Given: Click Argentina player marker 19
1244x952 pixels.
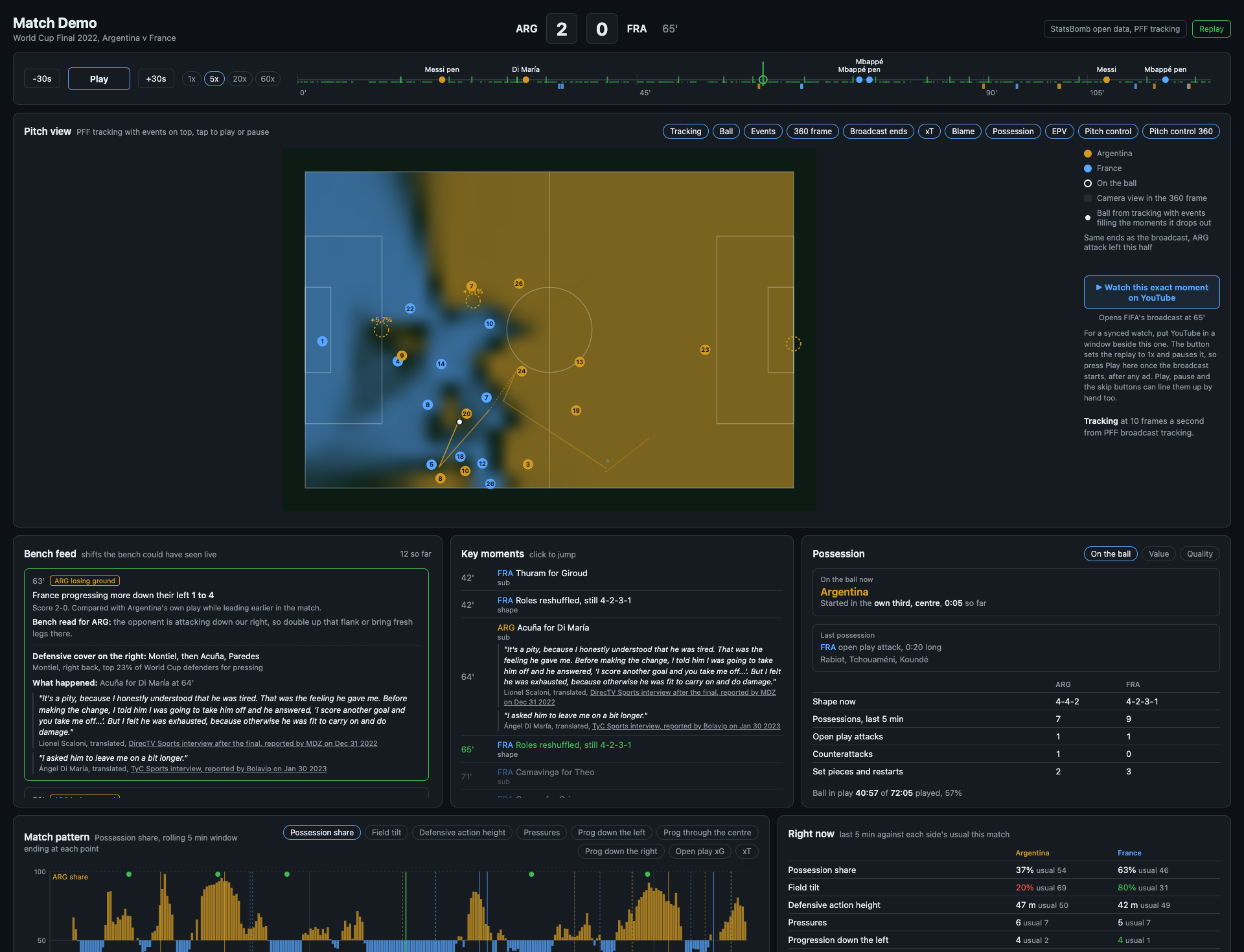Looking at the screenshot, I should point(576,410).
